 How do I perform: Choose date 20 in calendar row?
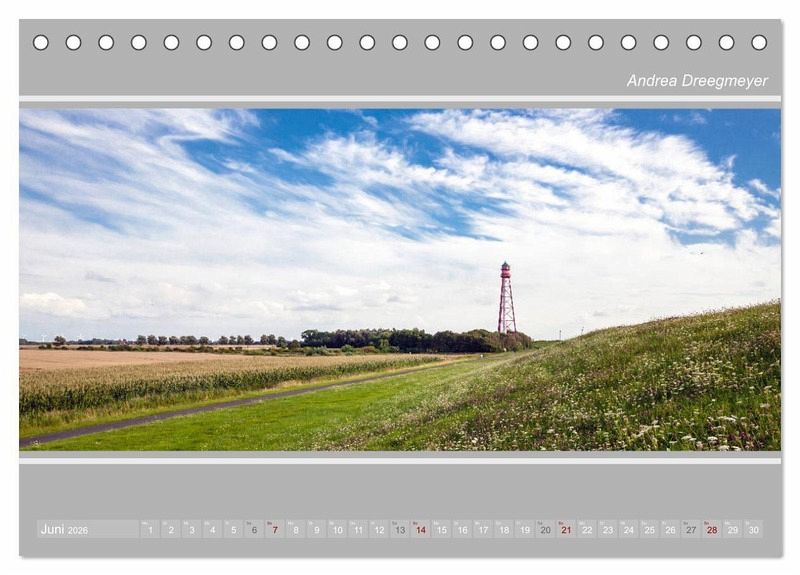545,529
